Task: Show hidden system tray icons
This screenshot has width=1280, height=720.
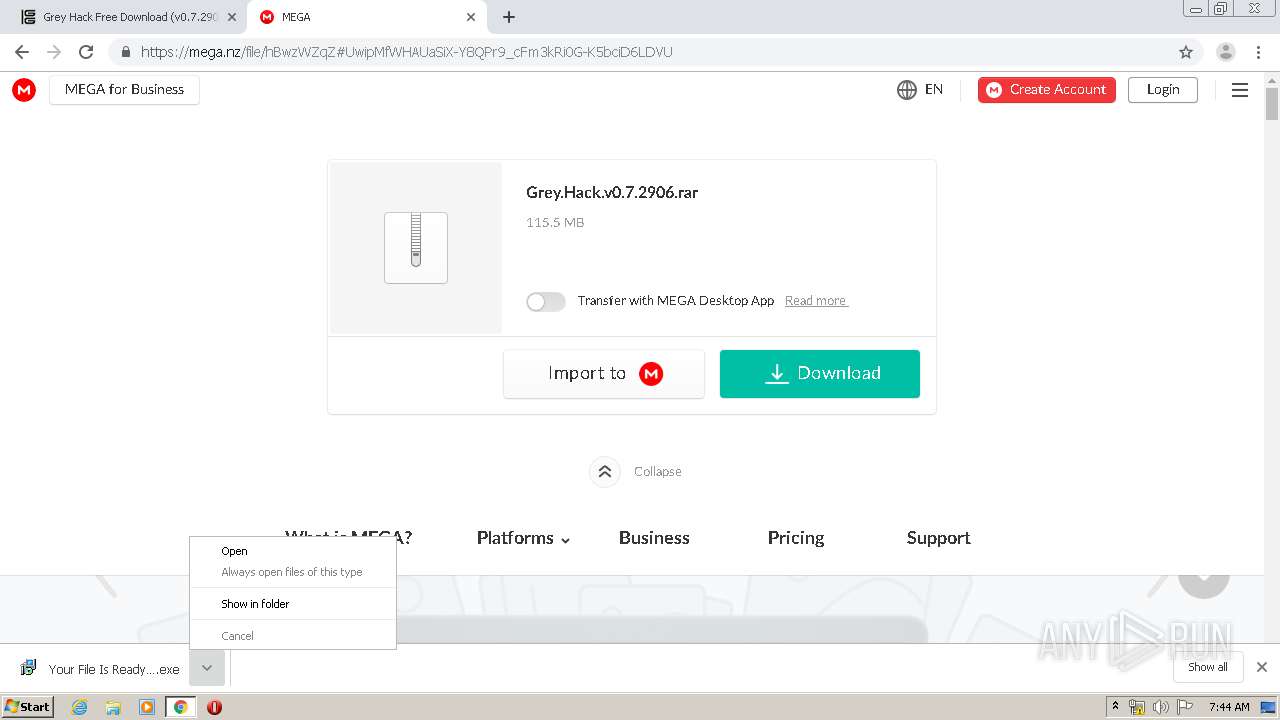Action: pos(1115,707)
